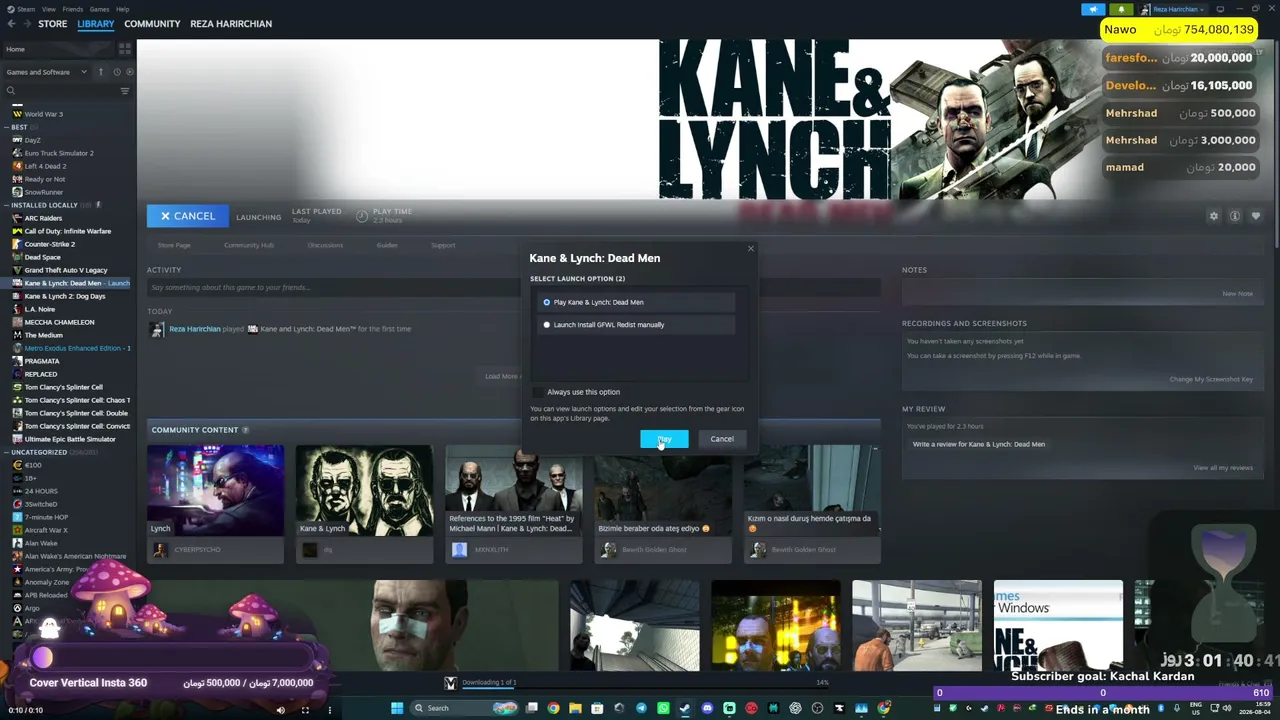Click the activity comment input field
Image resolution: width=1280 pixels, height=720 pixels.
513,288
